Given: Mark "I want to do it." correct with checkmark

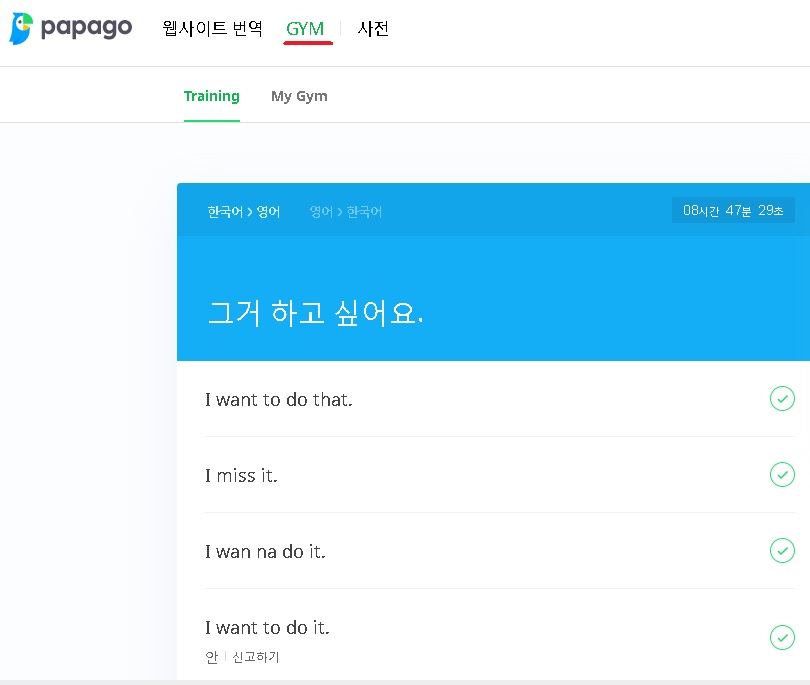Looking at the screenshot, I should pos(783,637).
